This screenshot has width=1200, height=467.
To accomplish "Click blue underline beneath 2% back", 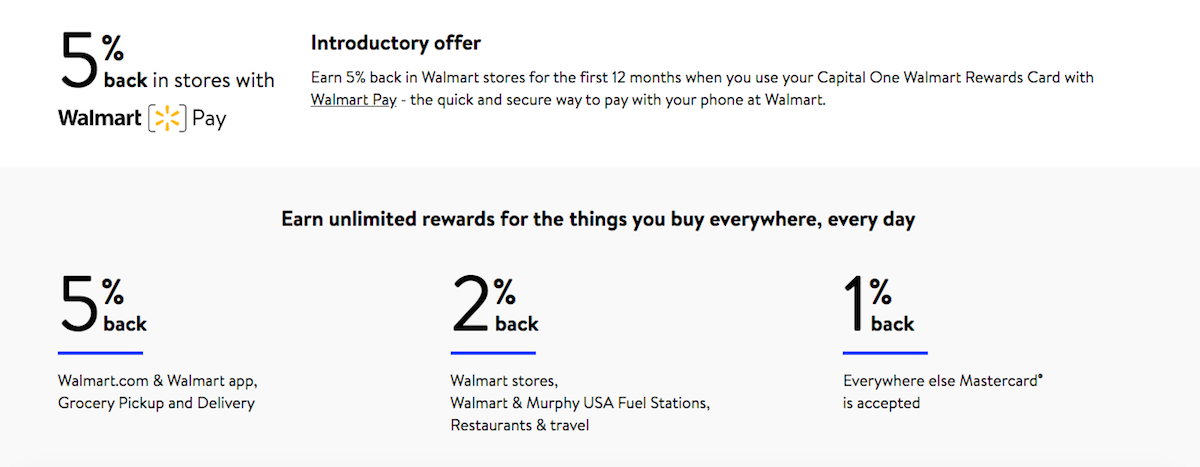I will pyautogui.click(x=493, y=352).
